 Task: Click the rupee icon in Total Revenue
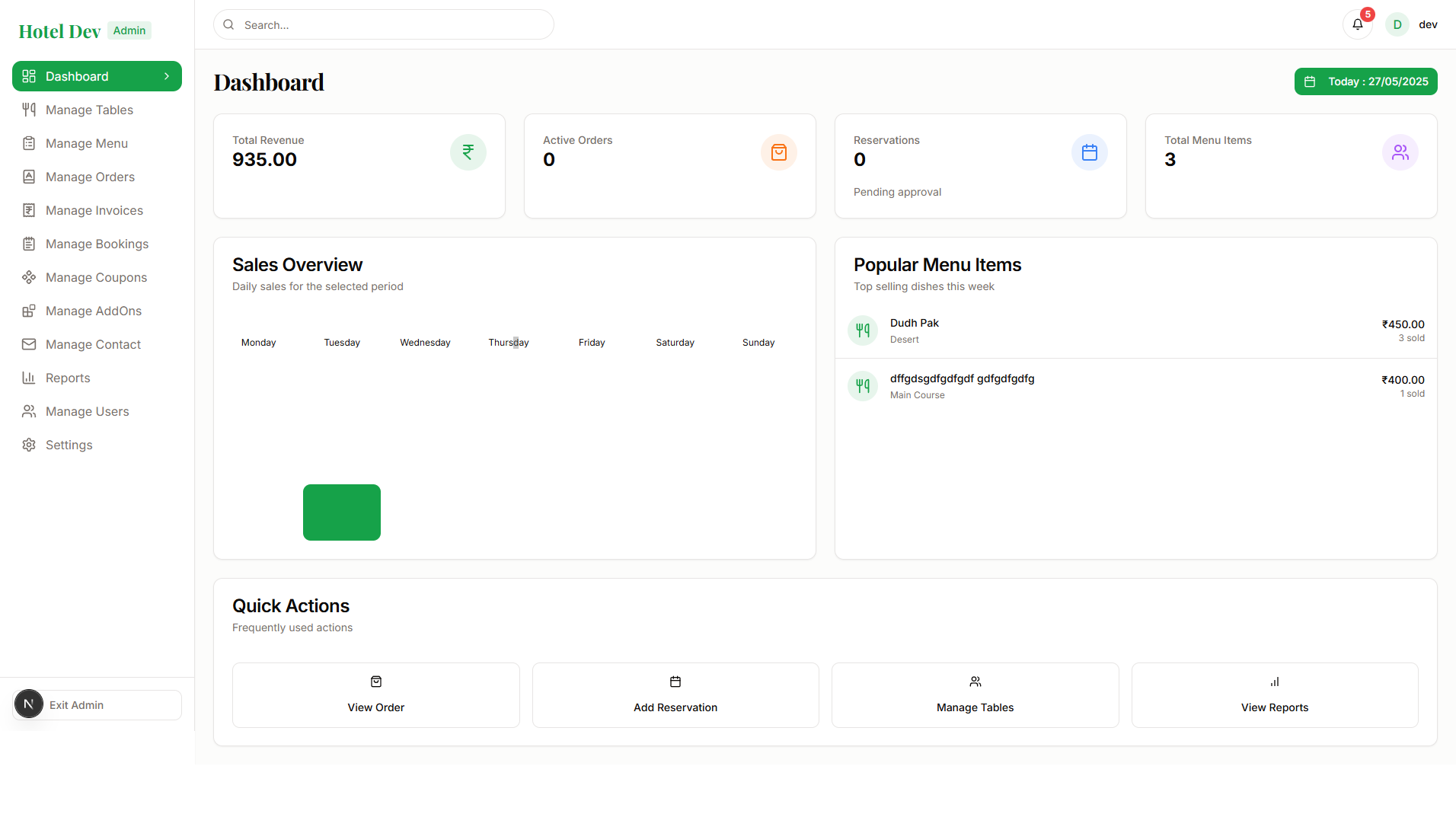[468, 152]
